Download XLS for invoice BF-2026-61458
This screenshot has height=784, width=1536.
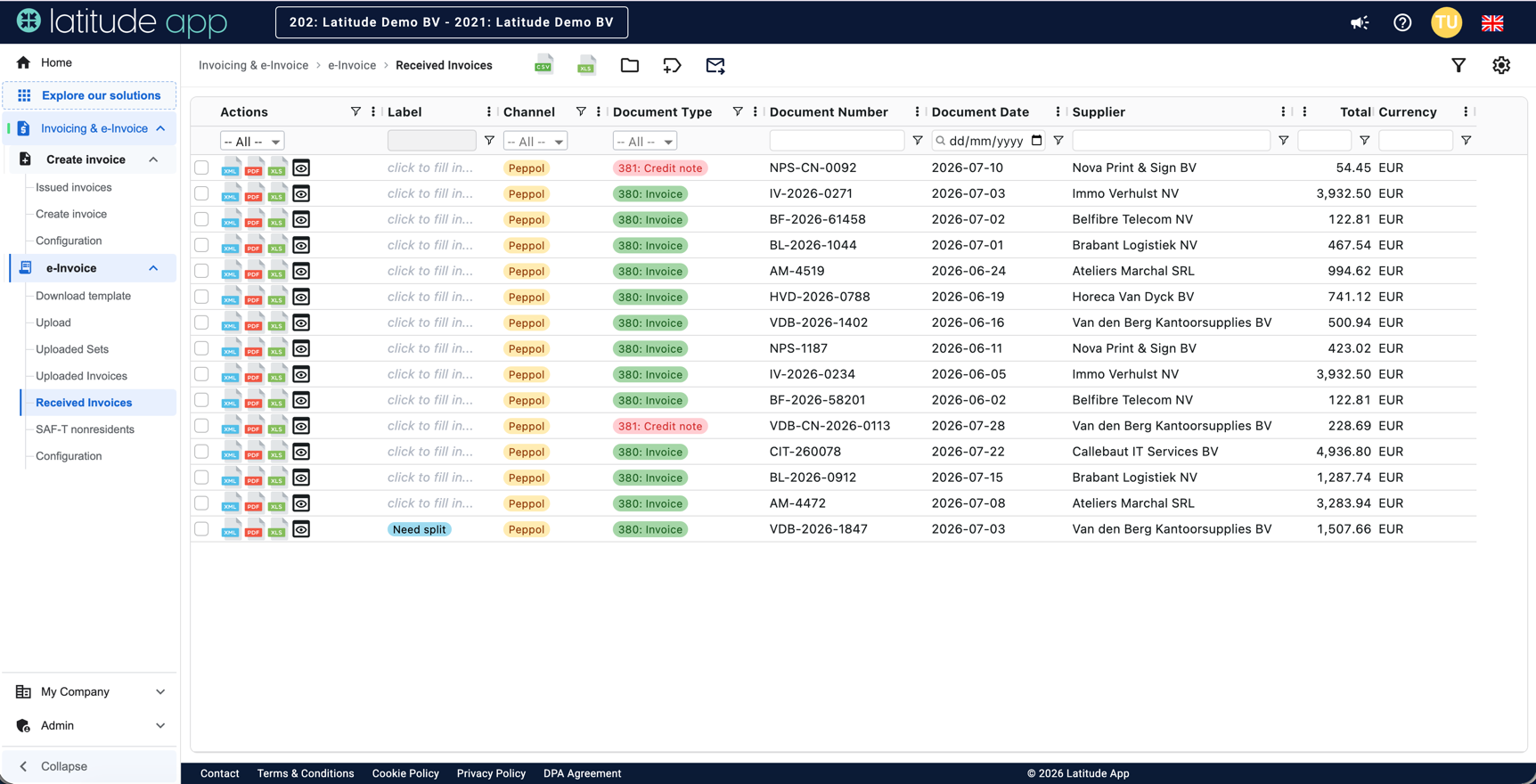(277, 220)
